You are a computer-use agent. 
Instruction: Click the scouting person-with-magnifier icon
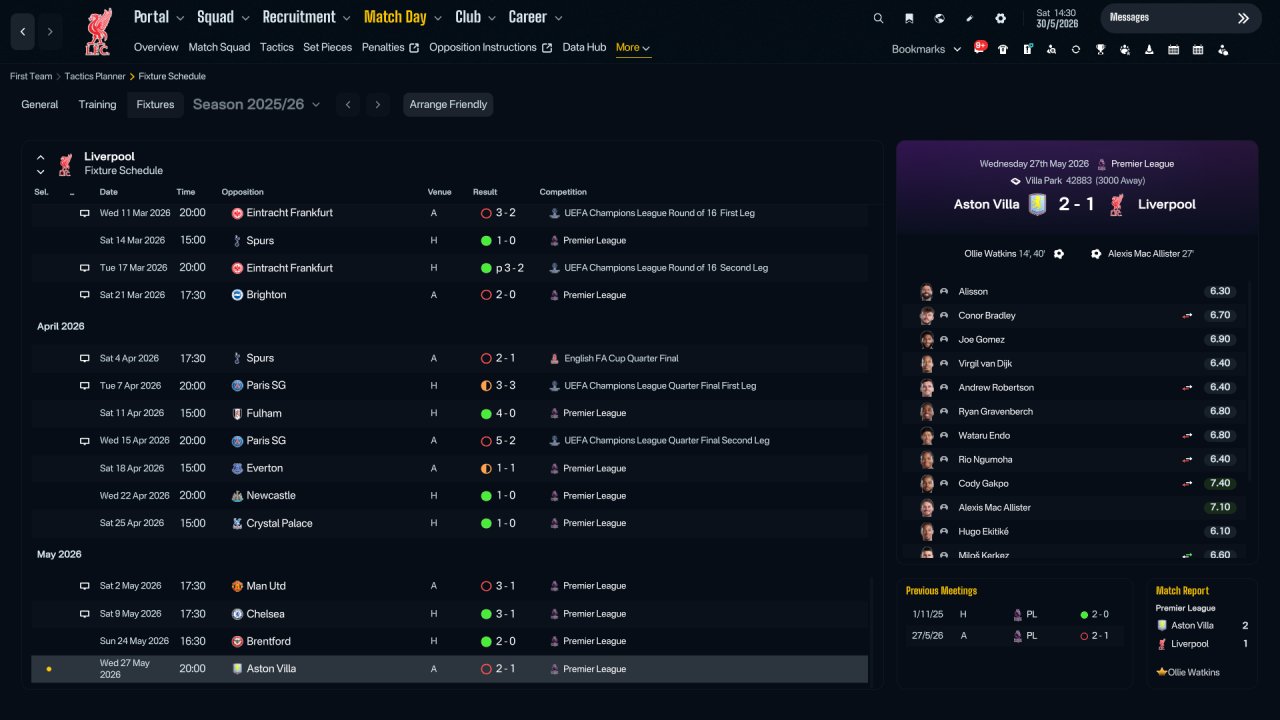pyautogui.click(x=1051, y=49)
